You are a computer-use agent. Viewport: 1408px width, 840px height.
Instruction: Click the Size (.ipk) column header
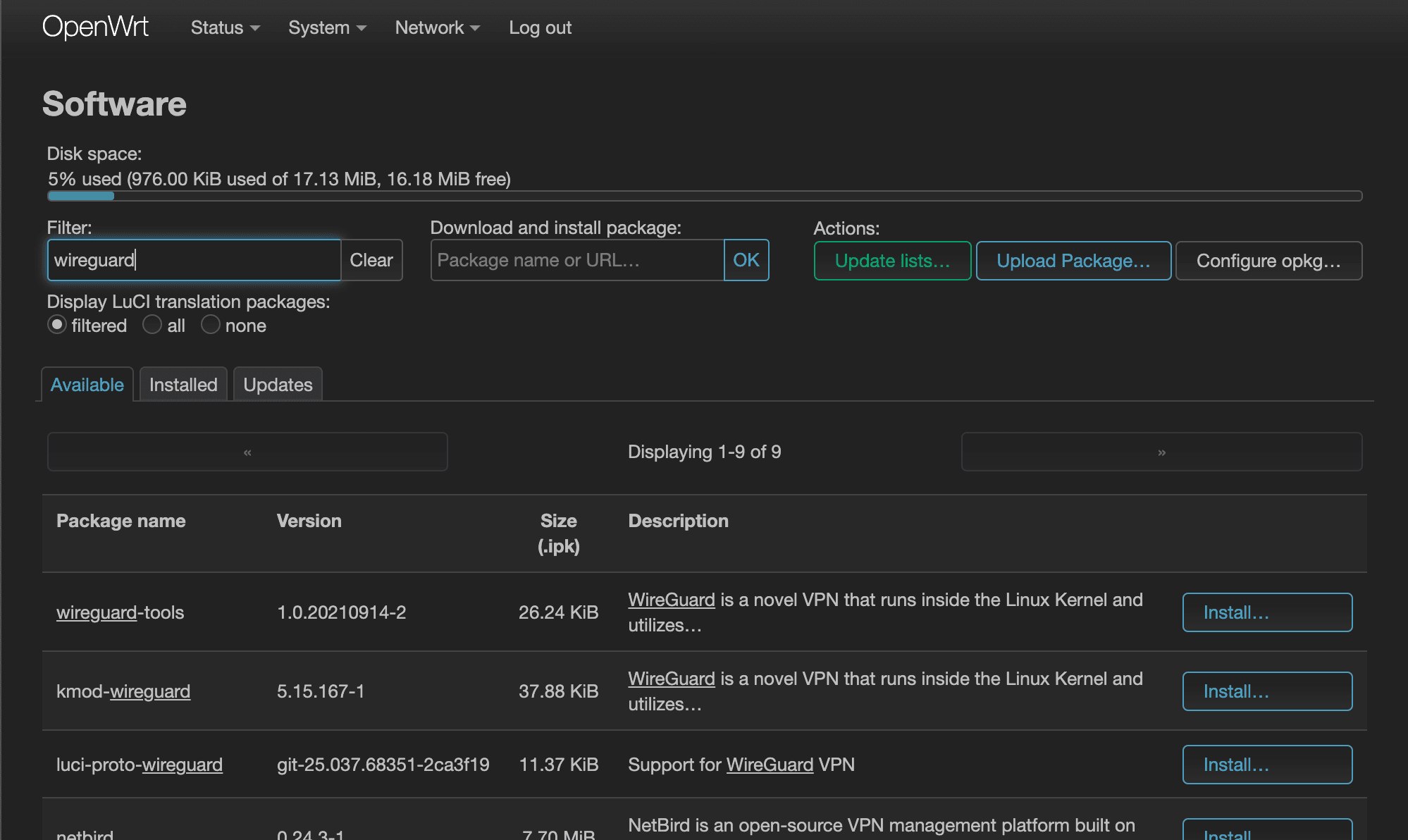click(558, 533)
